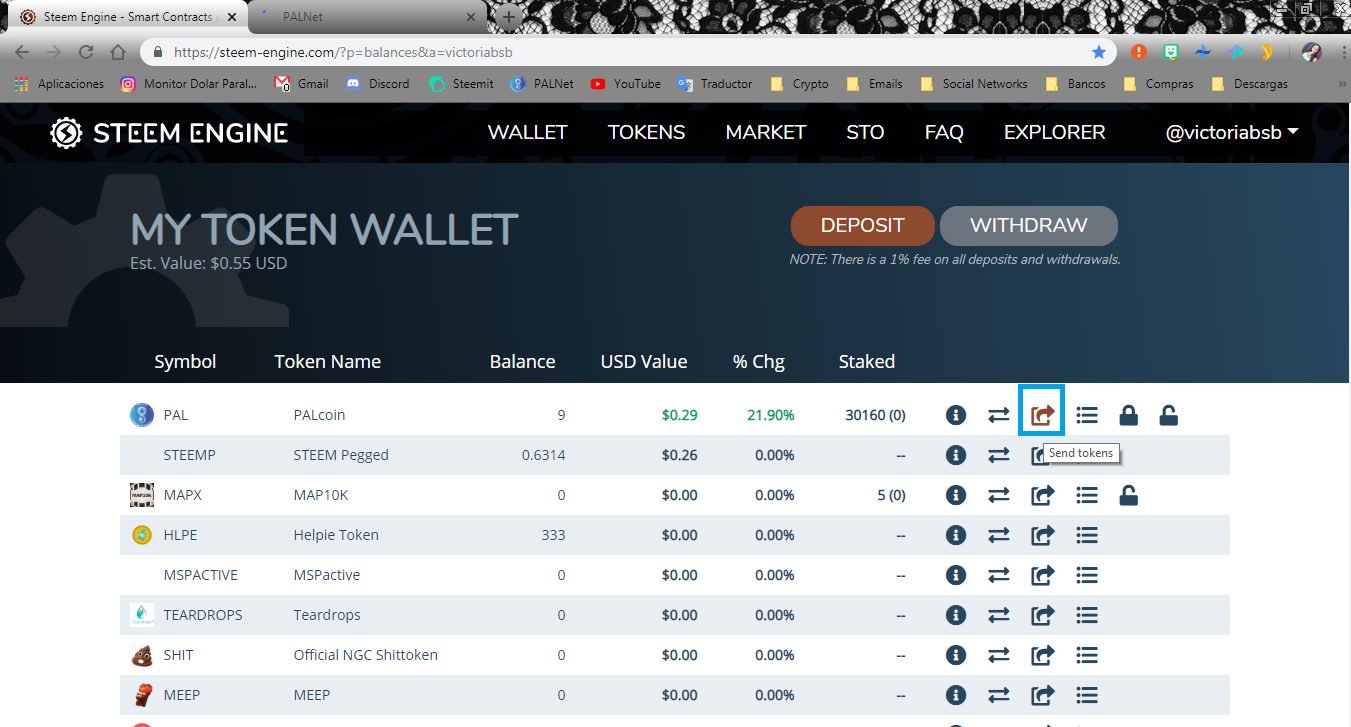Open MARKET in the navigation

coord(765,132)
